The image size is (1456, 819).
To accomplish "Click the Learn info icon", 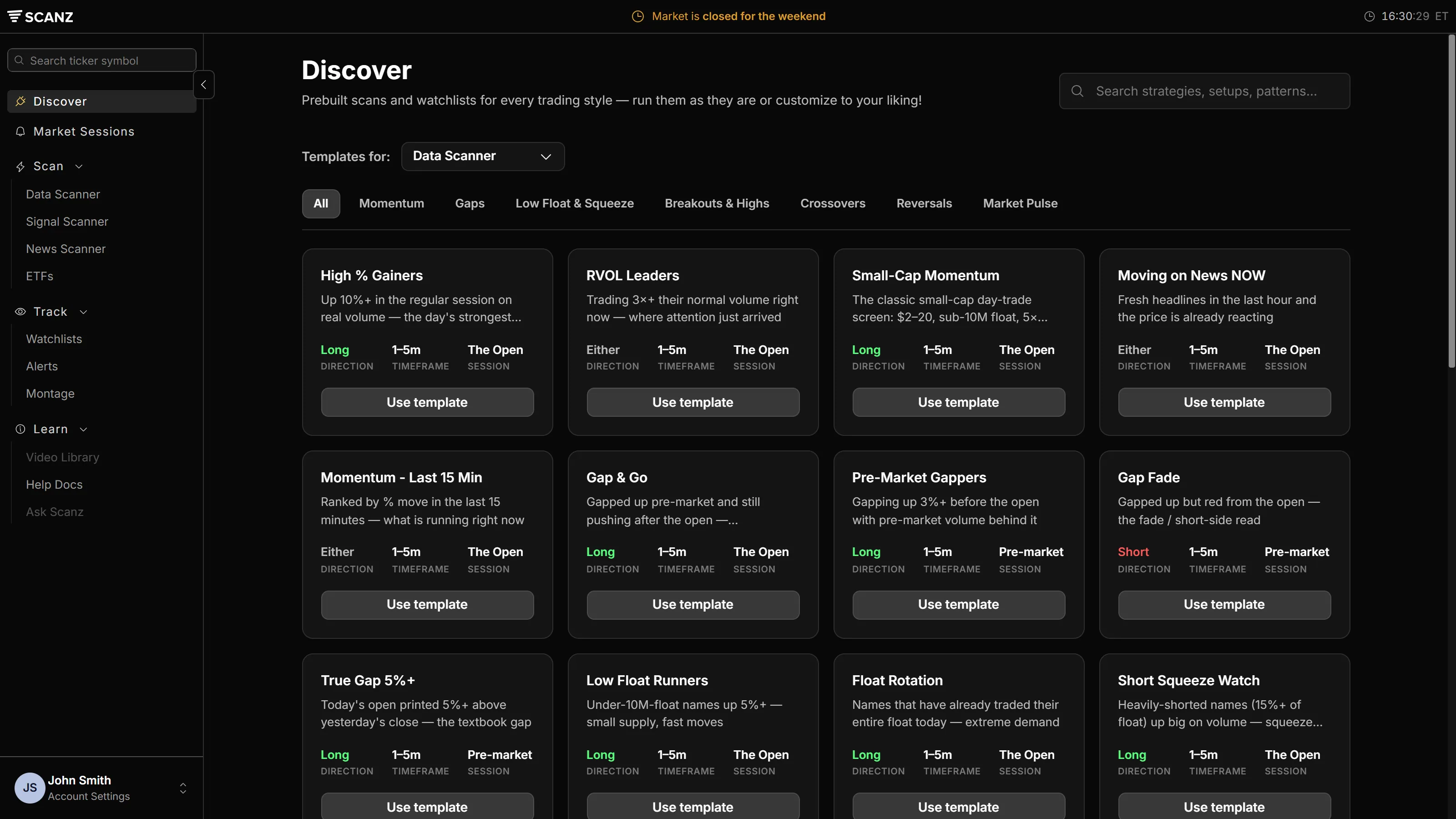I will 20,429.
